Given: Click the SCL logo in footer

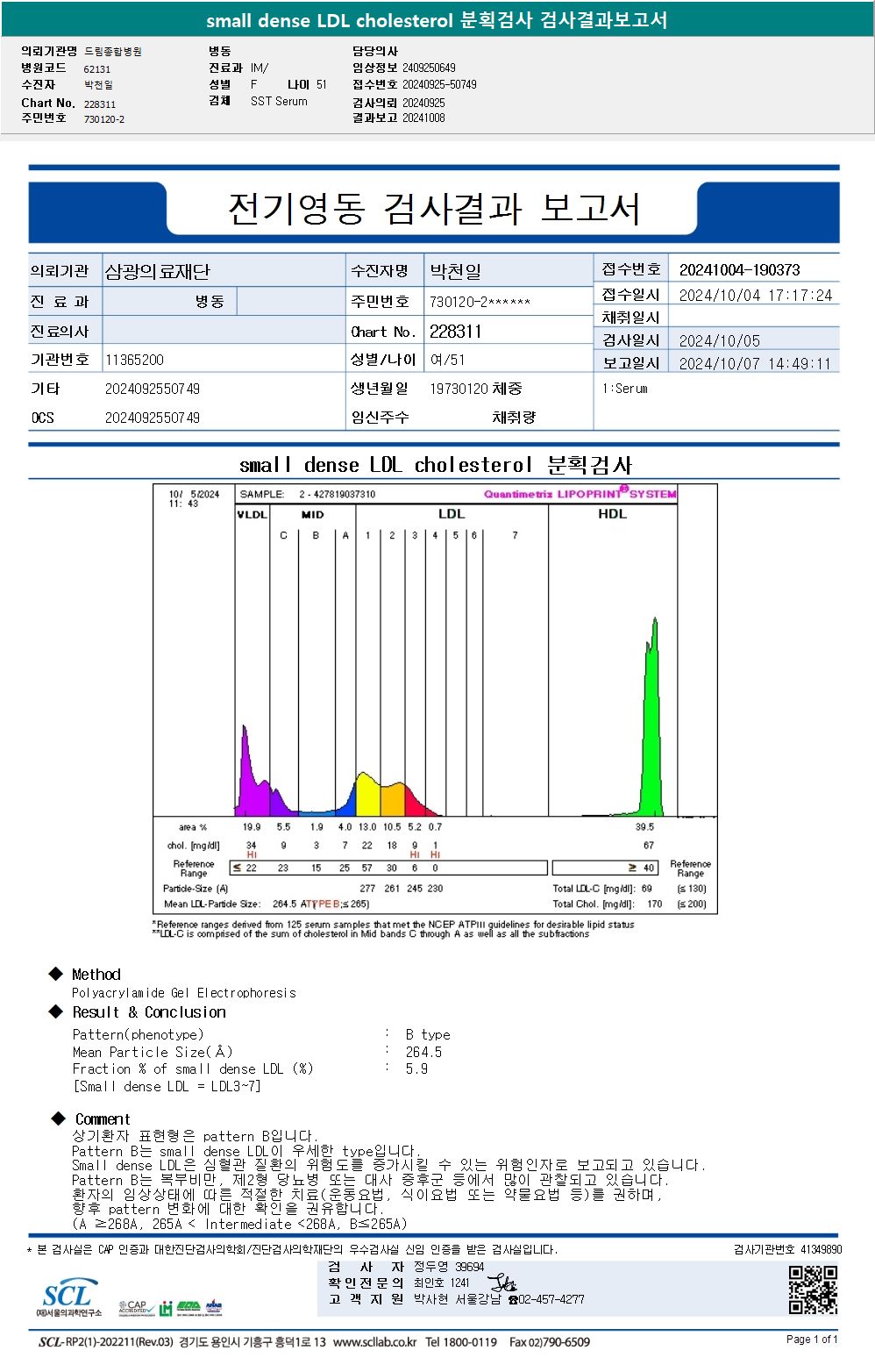Looking at the screenshot, I should coord(68,1297).
